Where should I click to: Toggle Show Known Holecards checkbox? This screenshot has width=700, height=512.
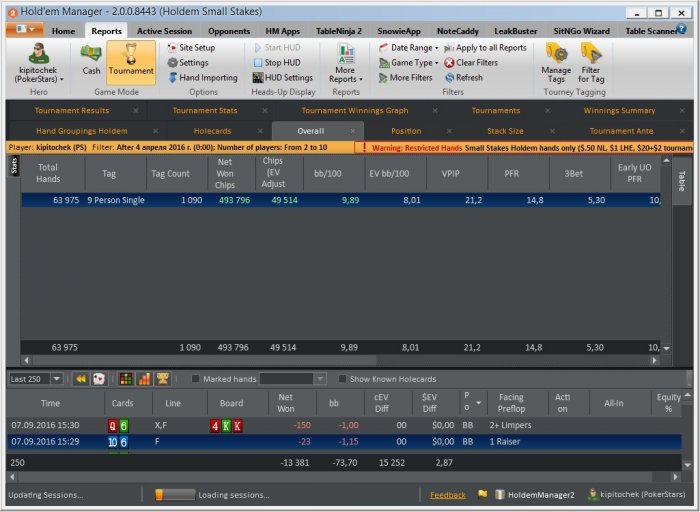point(343,379)
